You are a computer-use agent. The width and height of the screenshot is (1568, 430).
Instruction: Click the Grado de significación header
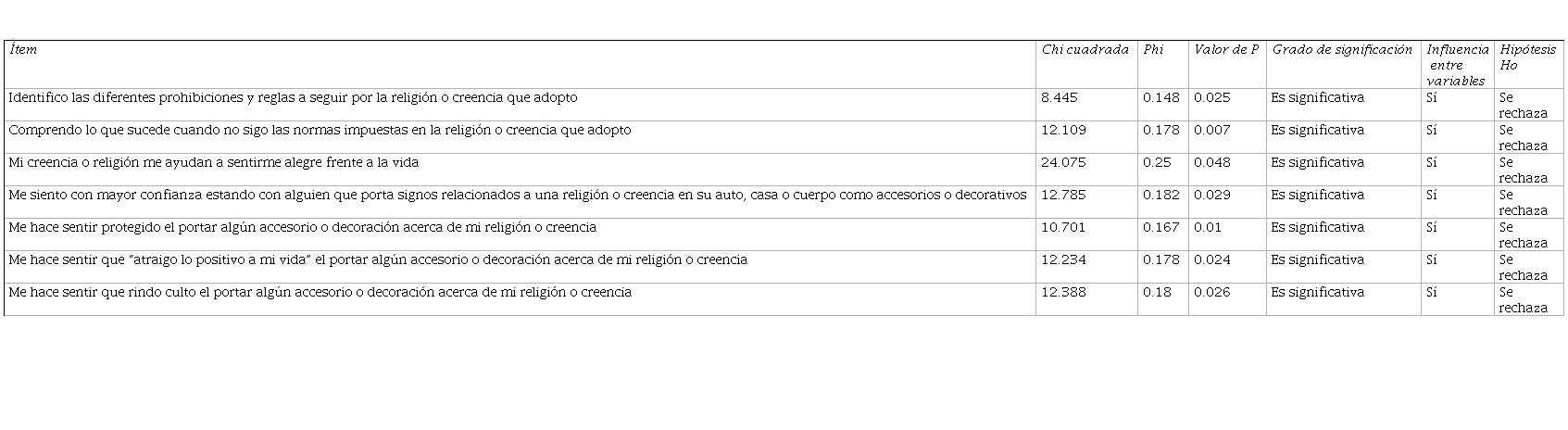1342,50
